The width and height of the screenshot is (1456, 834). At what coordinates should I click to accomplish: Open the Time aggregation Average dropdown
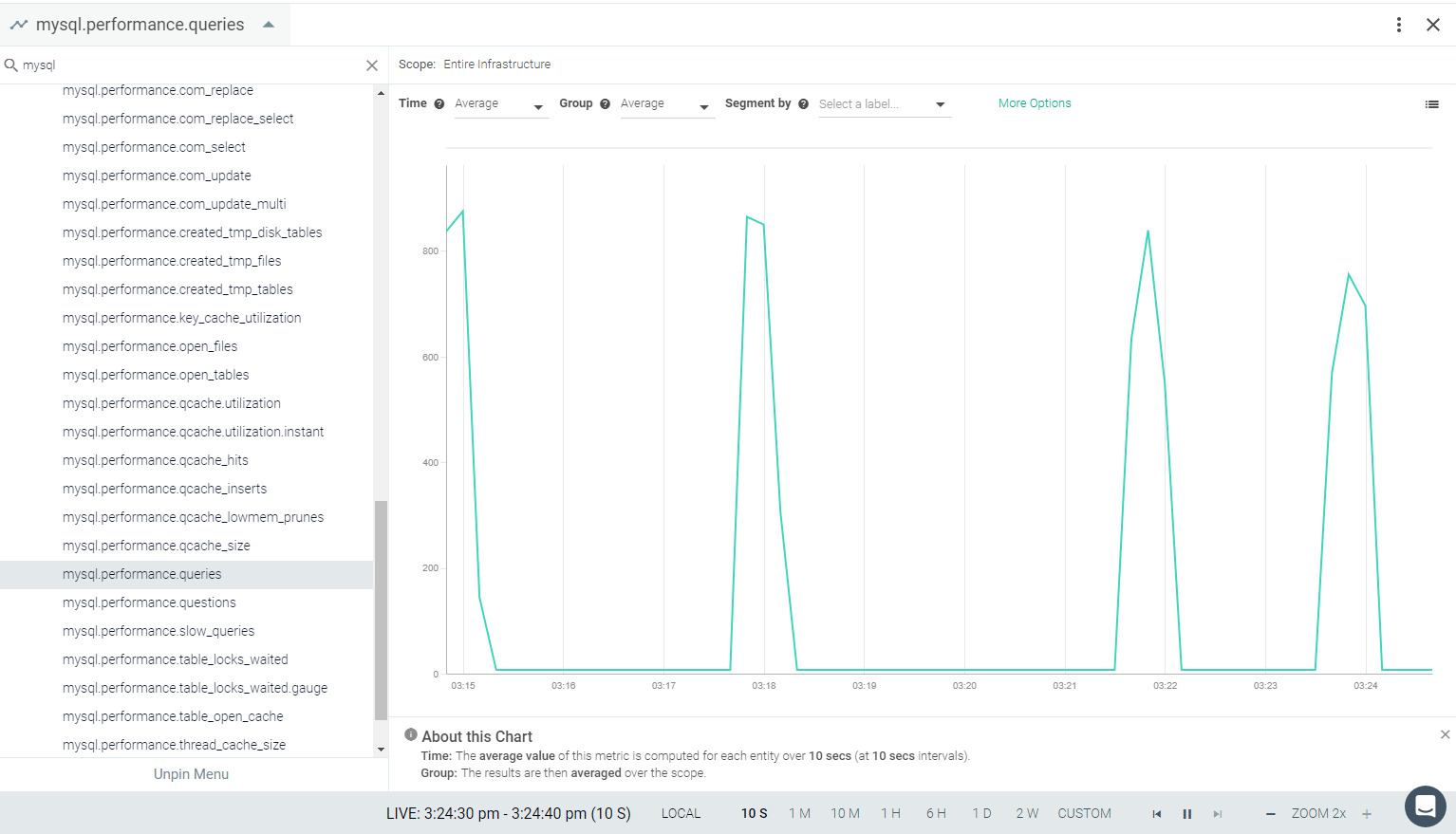click(500, 104)
